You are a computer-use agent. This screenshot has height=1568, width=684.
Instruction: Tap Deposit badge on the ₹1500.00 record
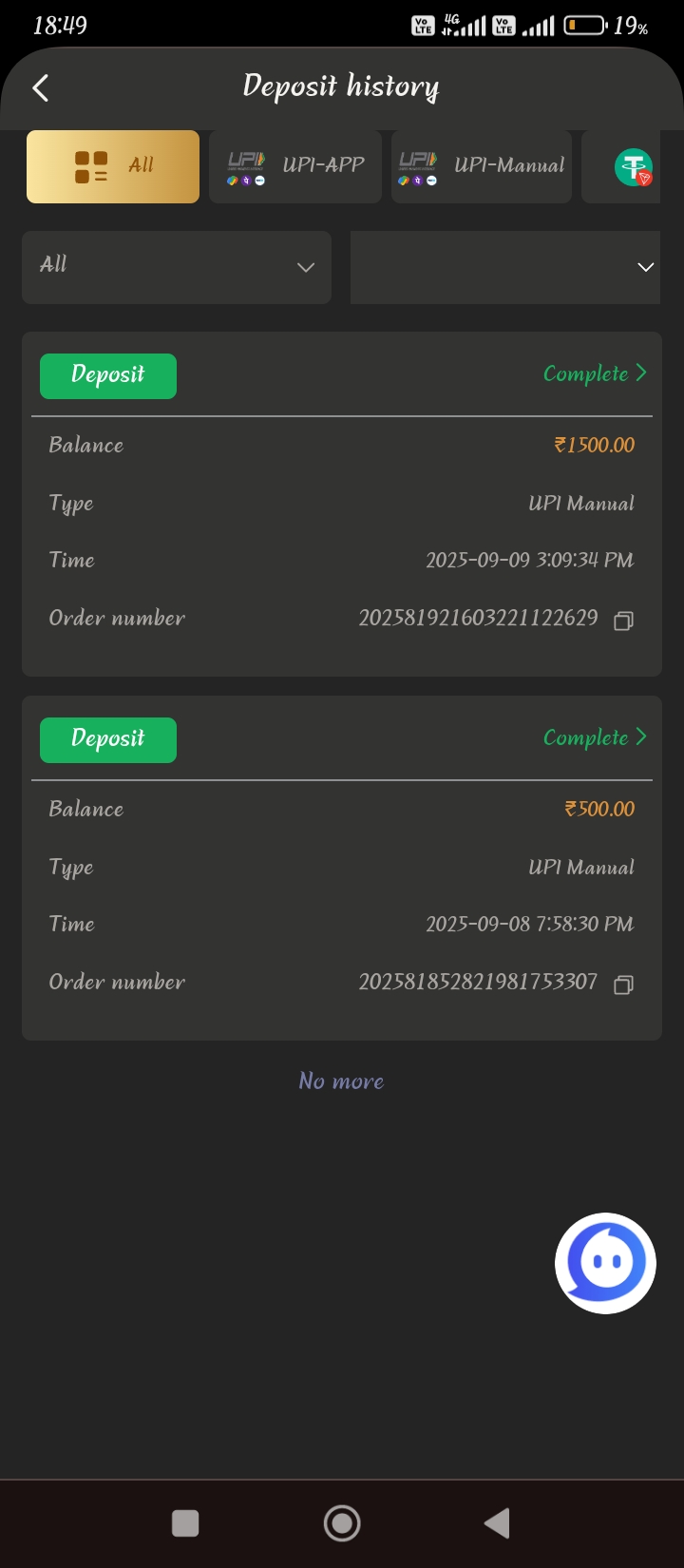click(108, 375)
